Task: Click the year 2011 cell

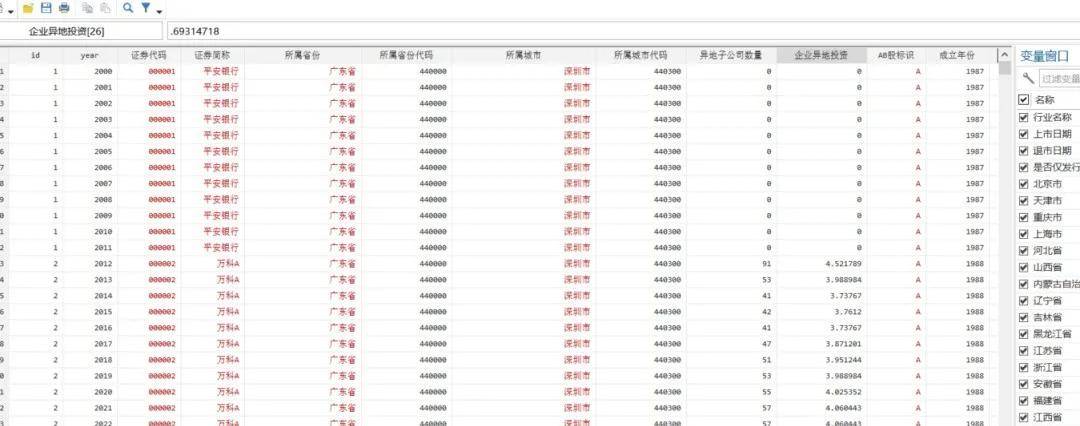Action: click(x=90, y=247)
